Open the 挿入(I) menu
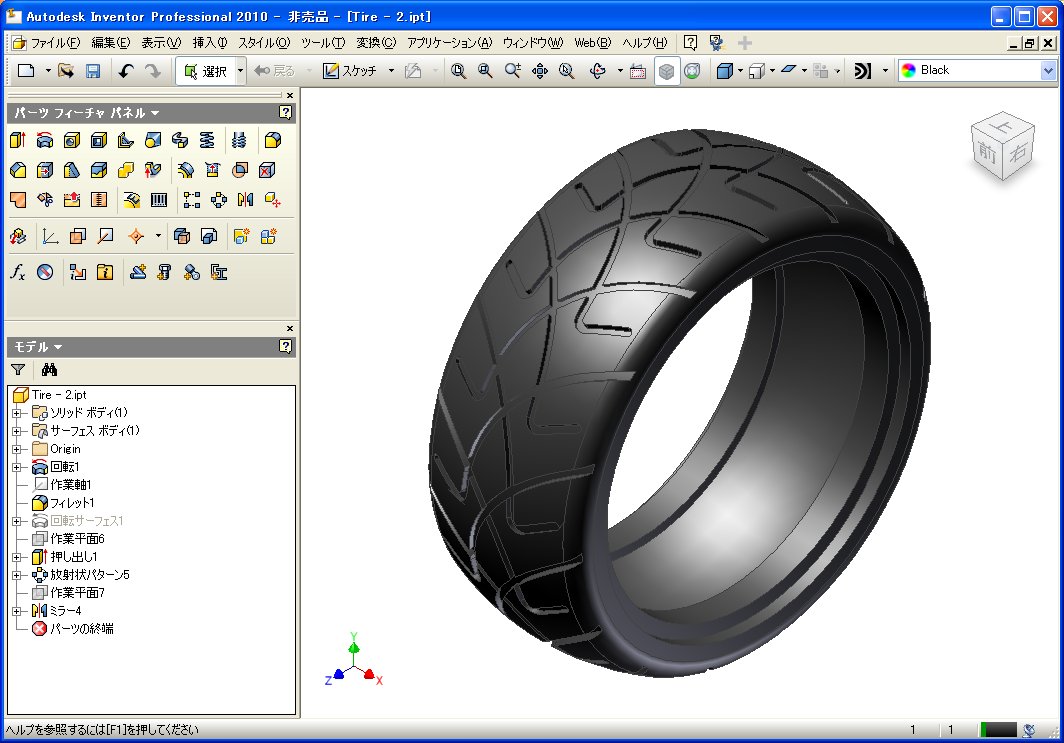 (210, 43)
